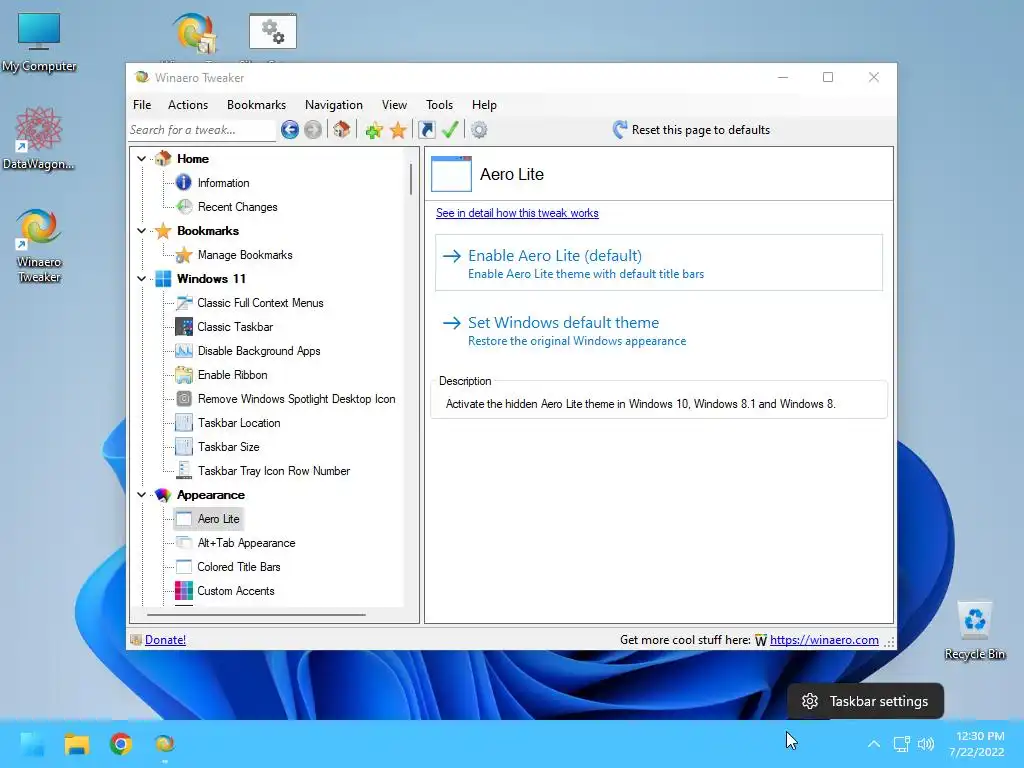This screenshot has width=1024, height=768.
Task: Select the Recycle Bin desktop icon
Action: tap(974, 631)
